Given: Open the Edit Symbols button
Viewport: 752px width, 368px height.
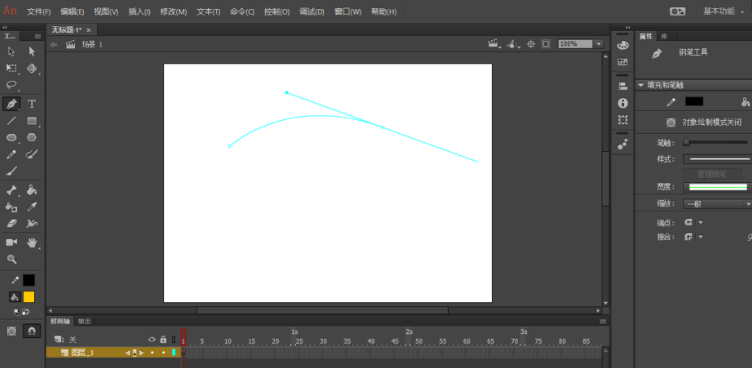Looking at the screenshot, I should click(x=513, y=44).
